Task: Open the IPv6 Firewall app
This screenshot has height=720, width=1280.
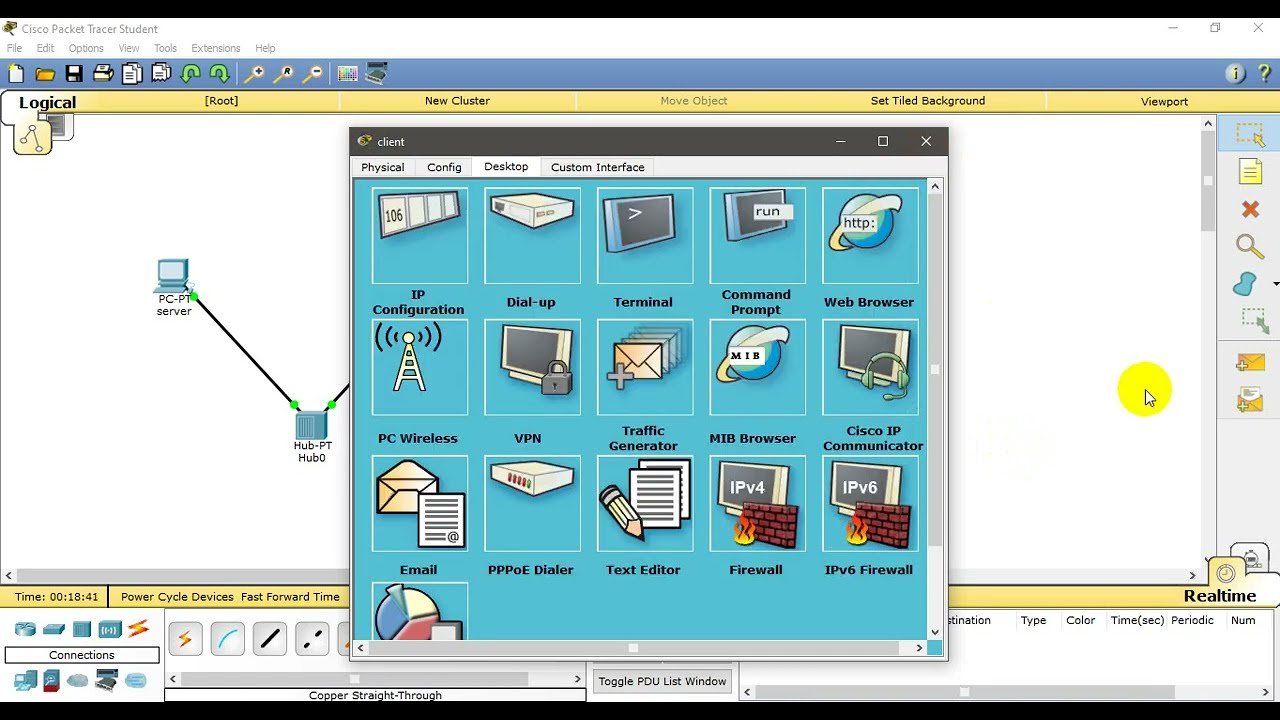Action: tap(870, 504)
